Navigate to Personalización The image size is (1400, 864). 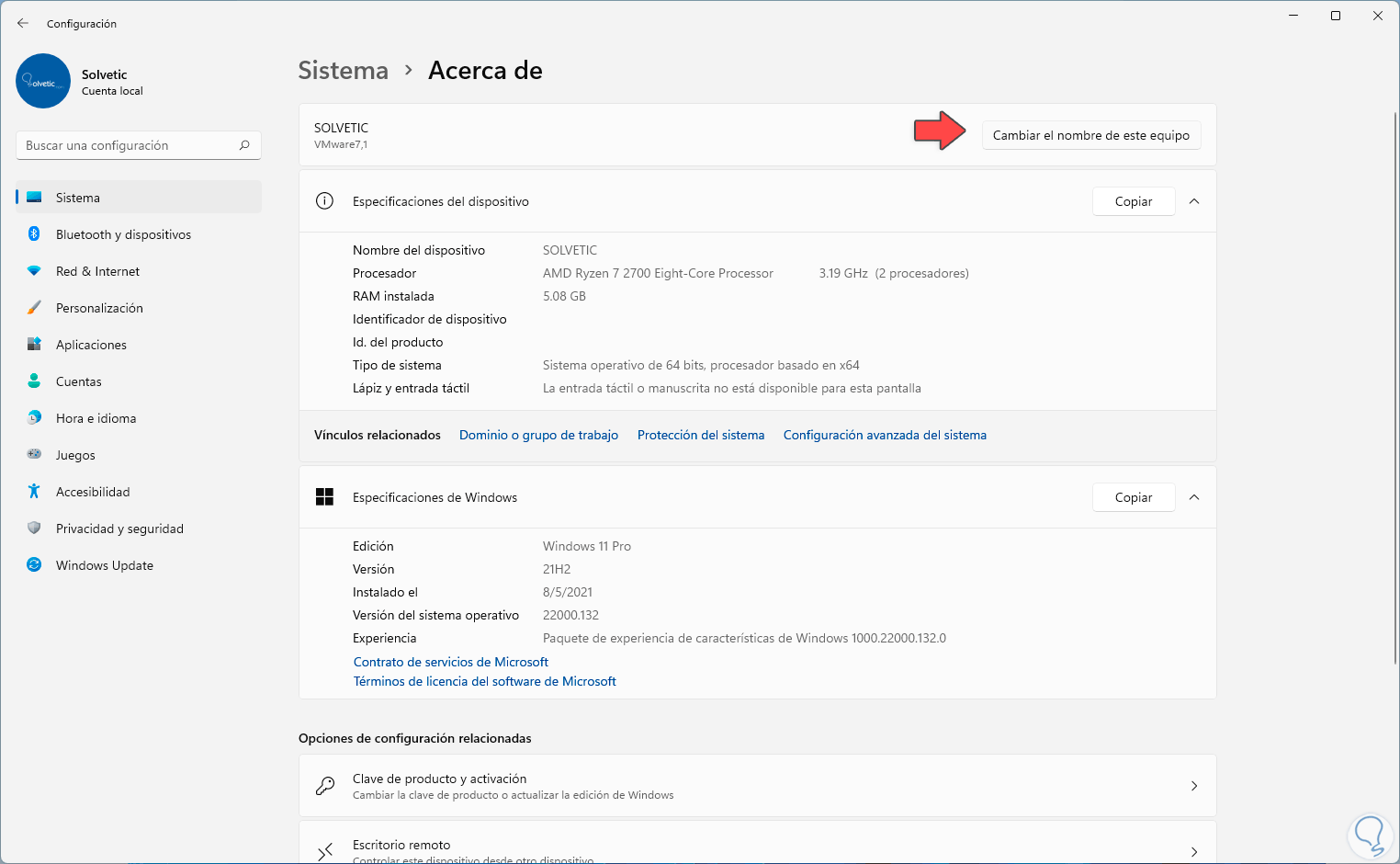(x=139, y=308)
